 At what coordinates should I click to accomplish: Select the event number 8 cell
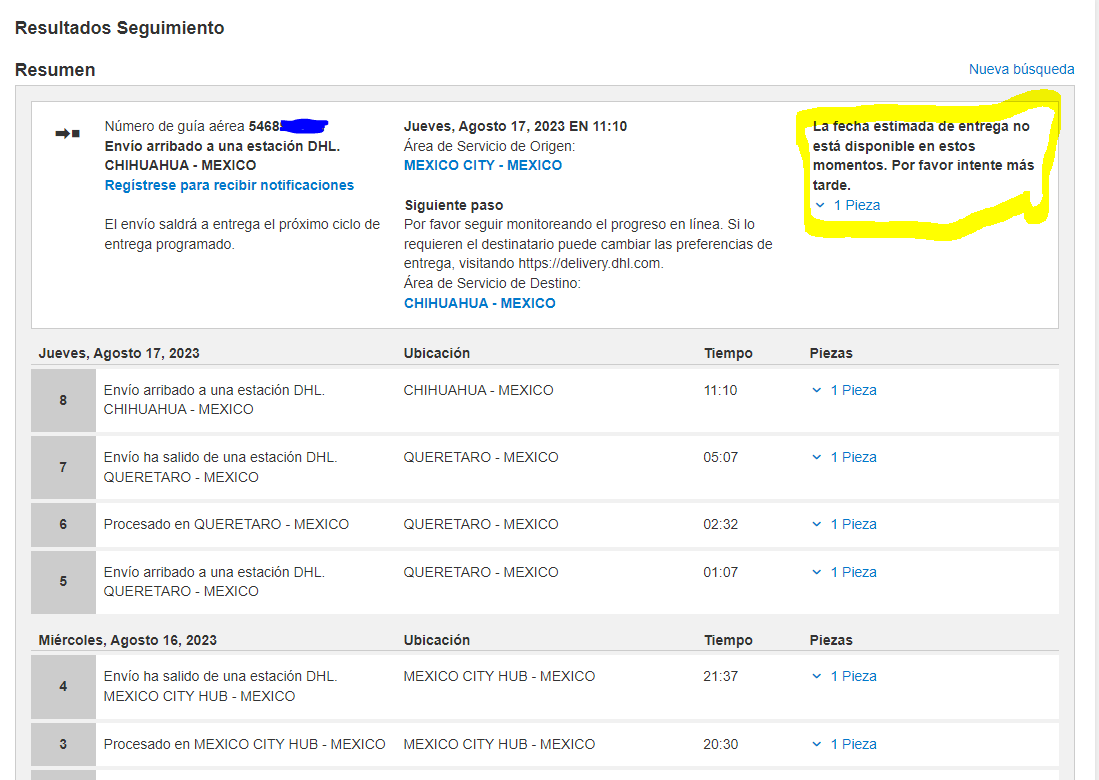pyautogui.click(x=63, y=400)
